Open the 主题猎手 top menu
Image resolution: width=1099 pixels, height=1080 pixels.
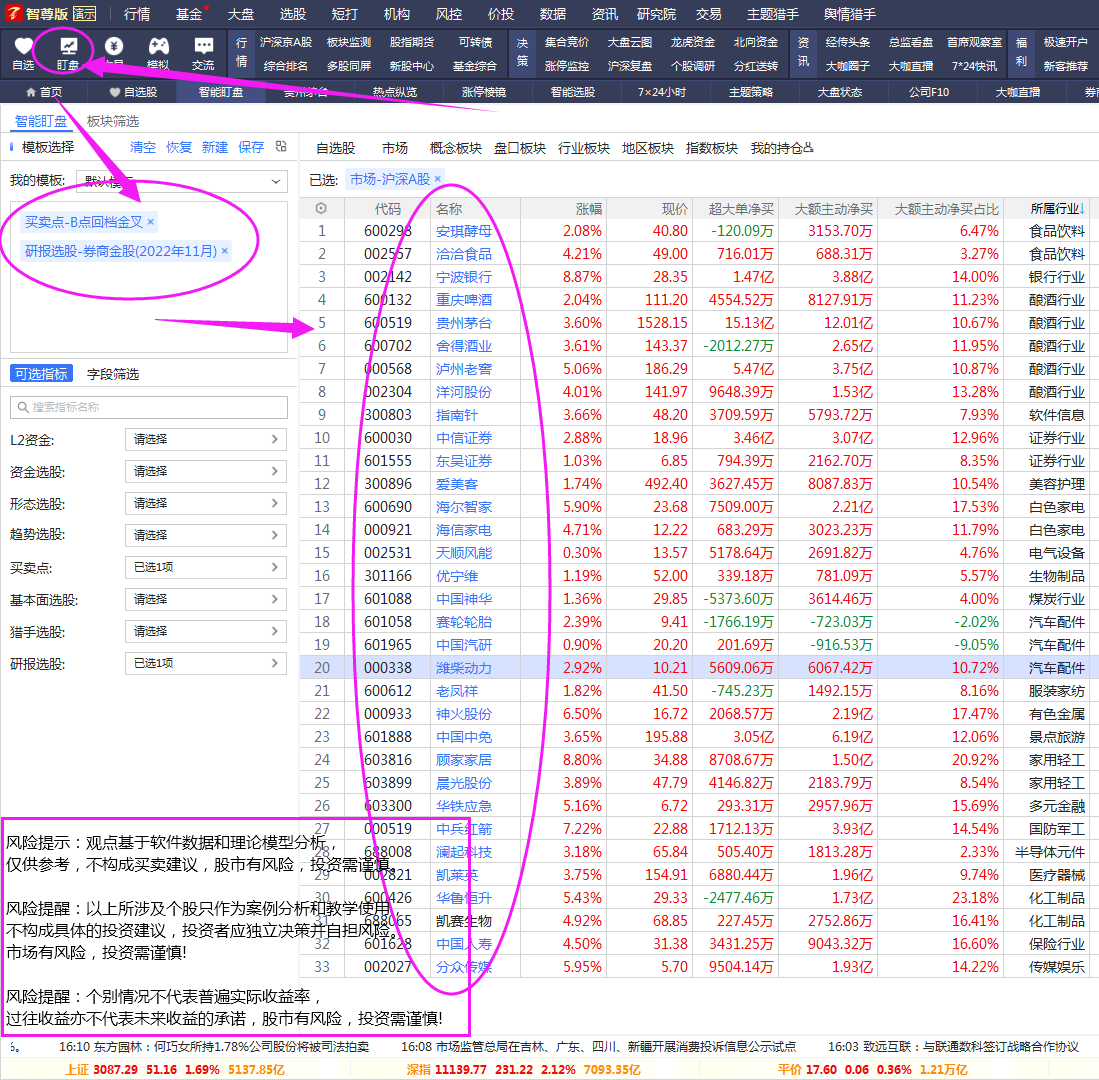click(x=772, y=14)
